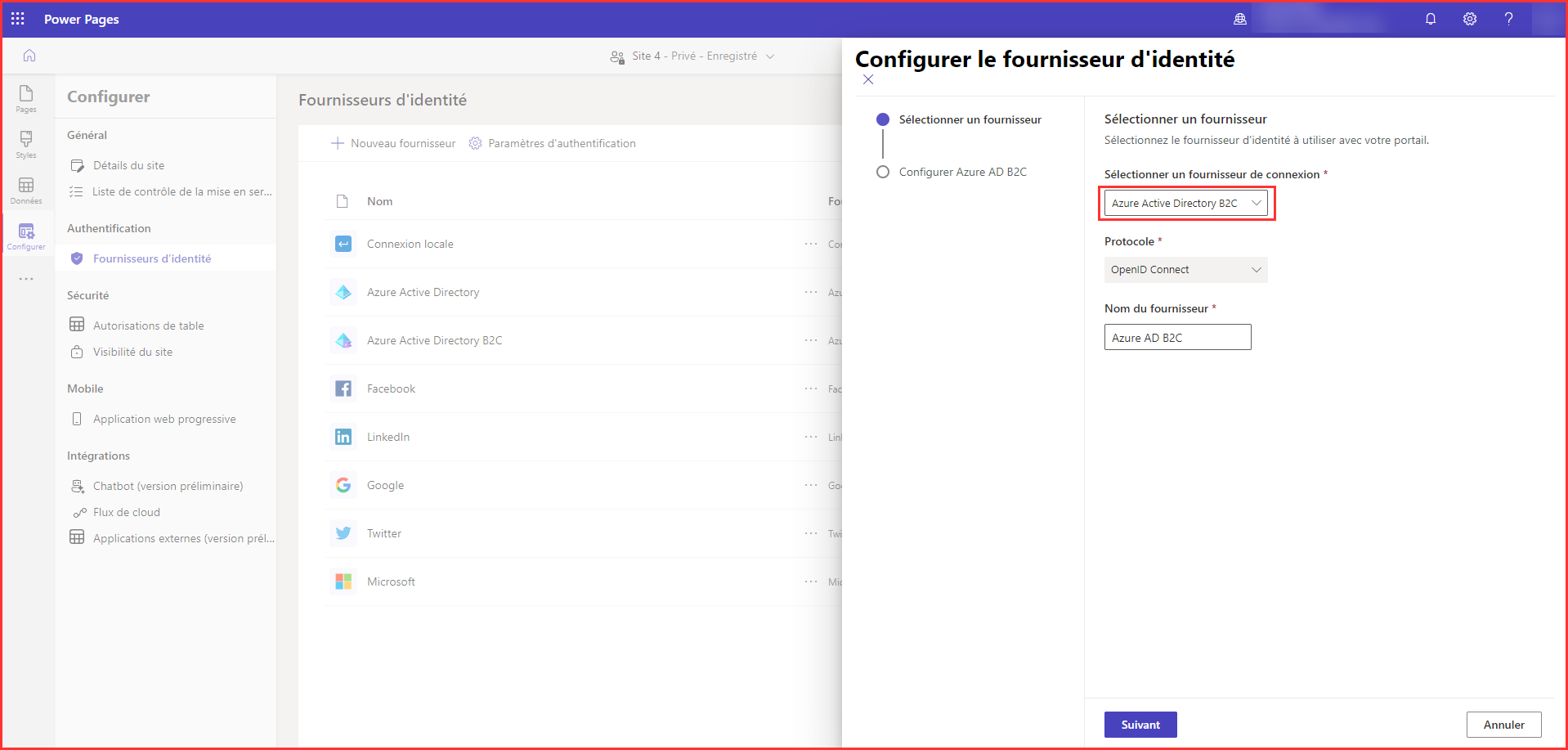This screenshot has height=750, width=1568.
Task: Open more options for Connexion locale
Action: coord(811,244)
